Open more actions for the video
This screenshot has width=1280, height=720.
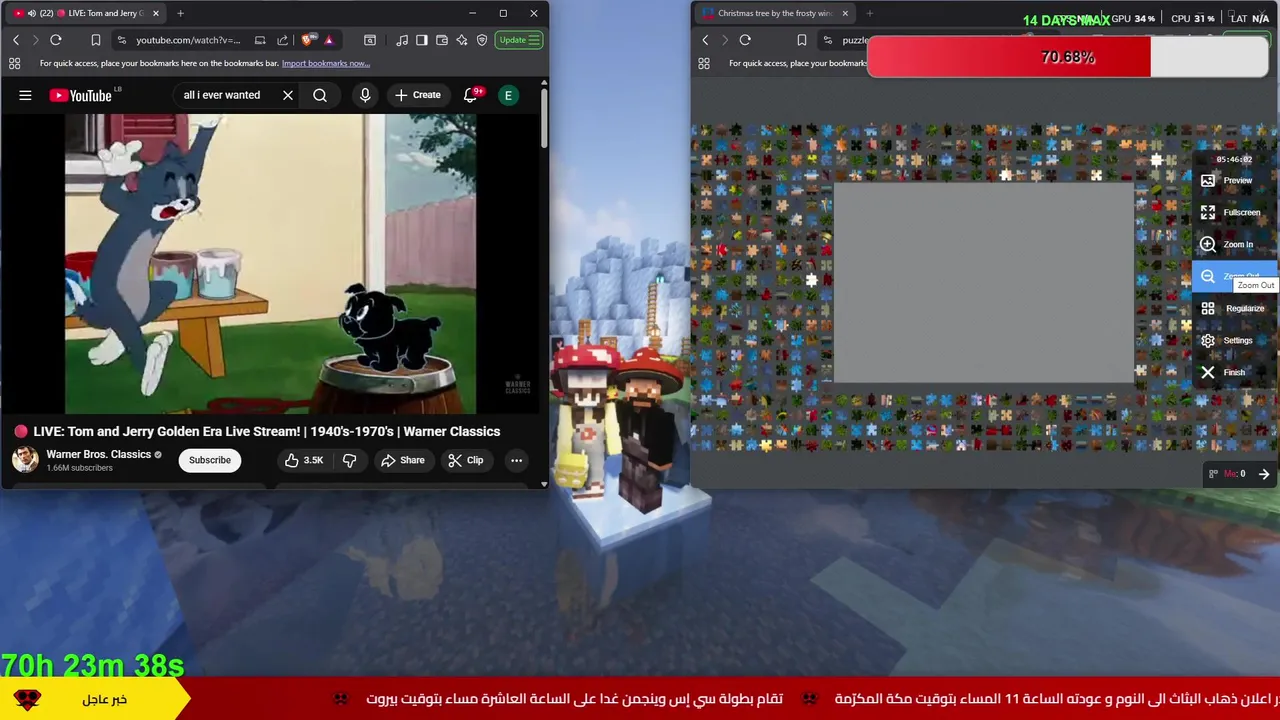[516, 460]
